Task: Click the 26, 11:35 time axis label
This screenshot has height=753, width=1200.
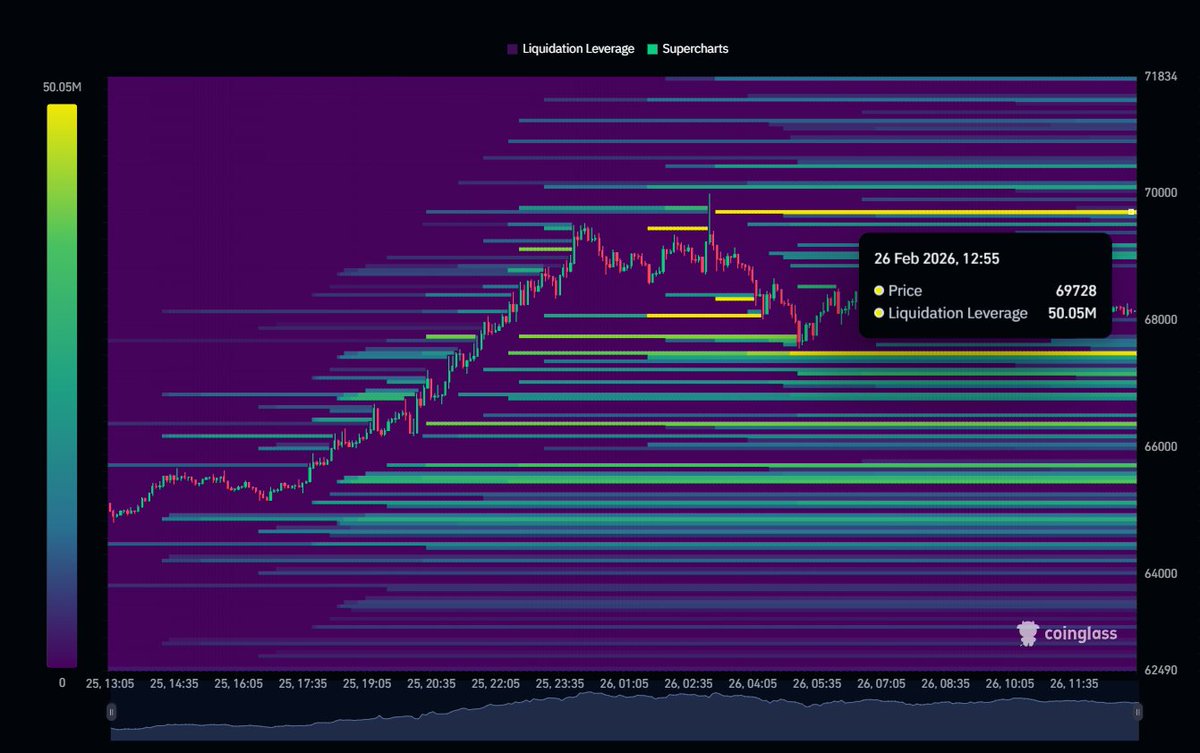Action: pyautogui.click(x=1074, y=684)
